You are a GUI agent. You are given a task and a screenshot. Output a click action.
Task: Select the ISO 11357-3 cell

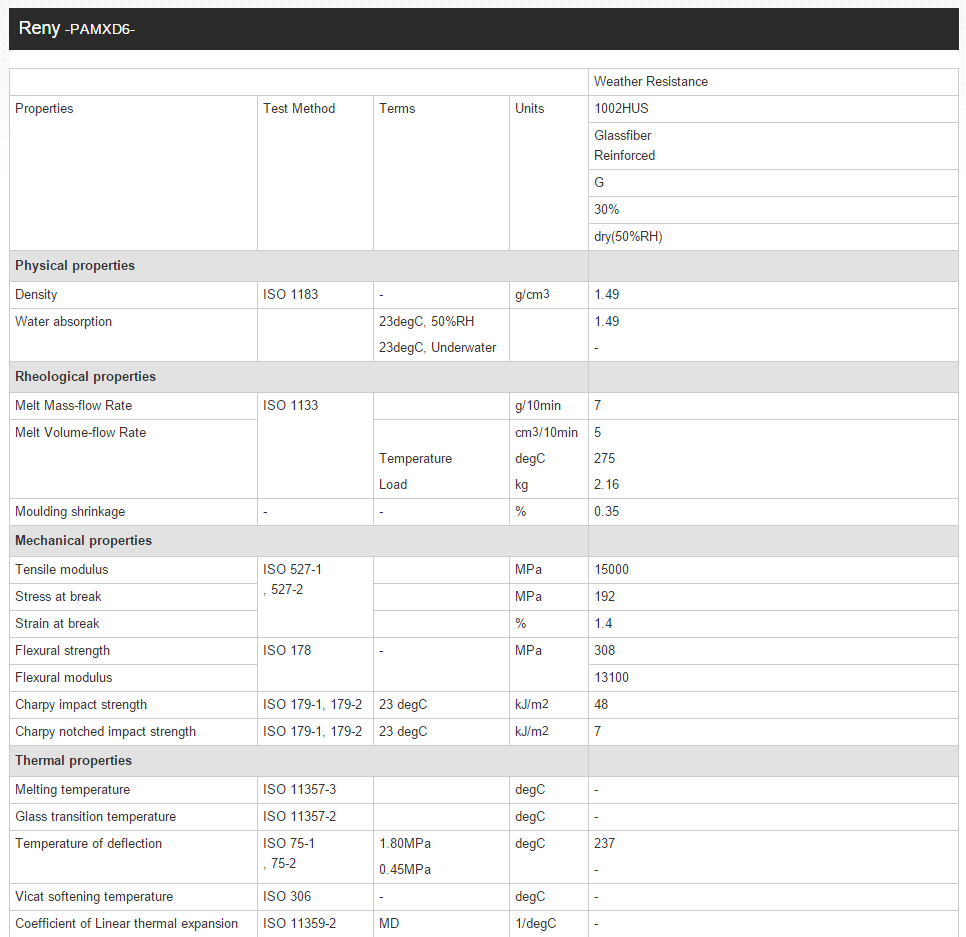(315, 790)
